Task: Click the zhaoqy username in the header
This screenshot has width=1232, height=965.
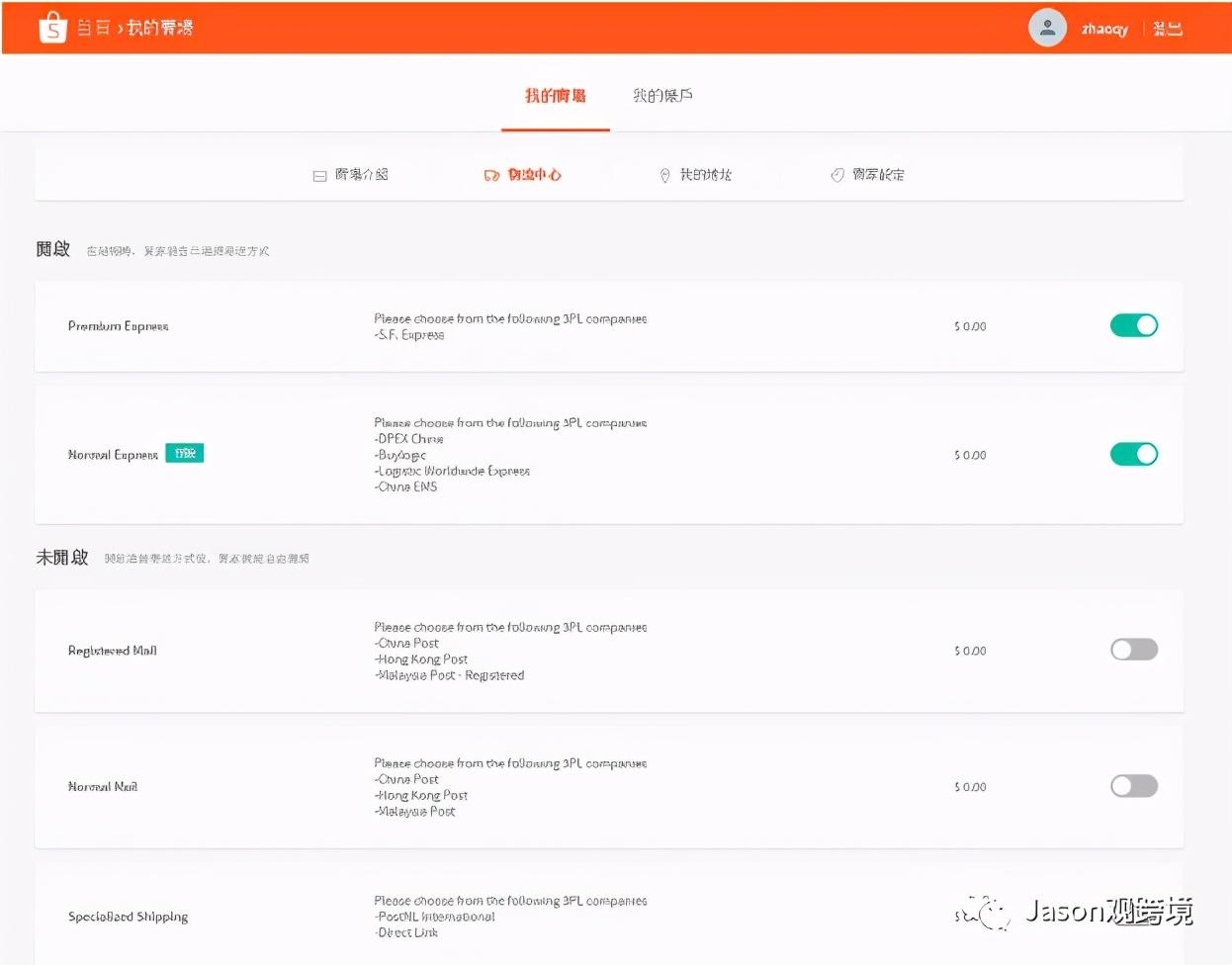Action: (x=1104, y=28)
